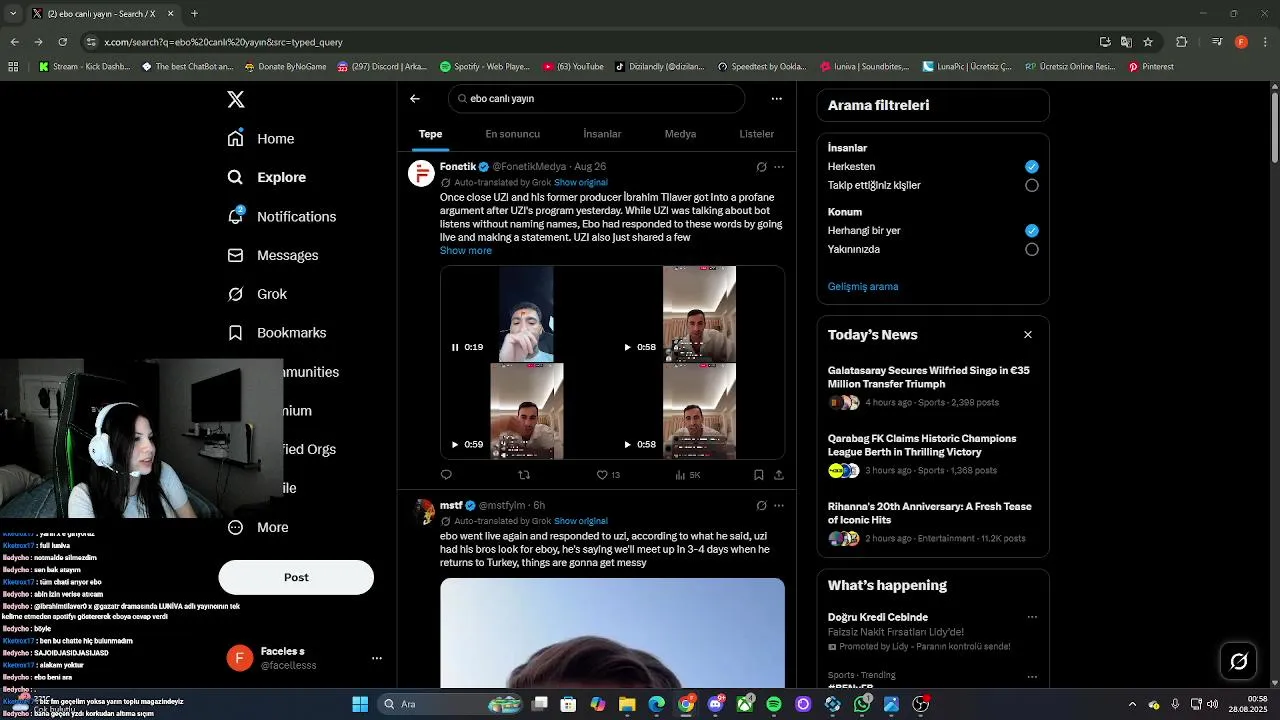This screenshot has width=1280, height=720.
Task: Open the Gelişmiş arama link
Action: pyautogui.click(x=863, y=286)
